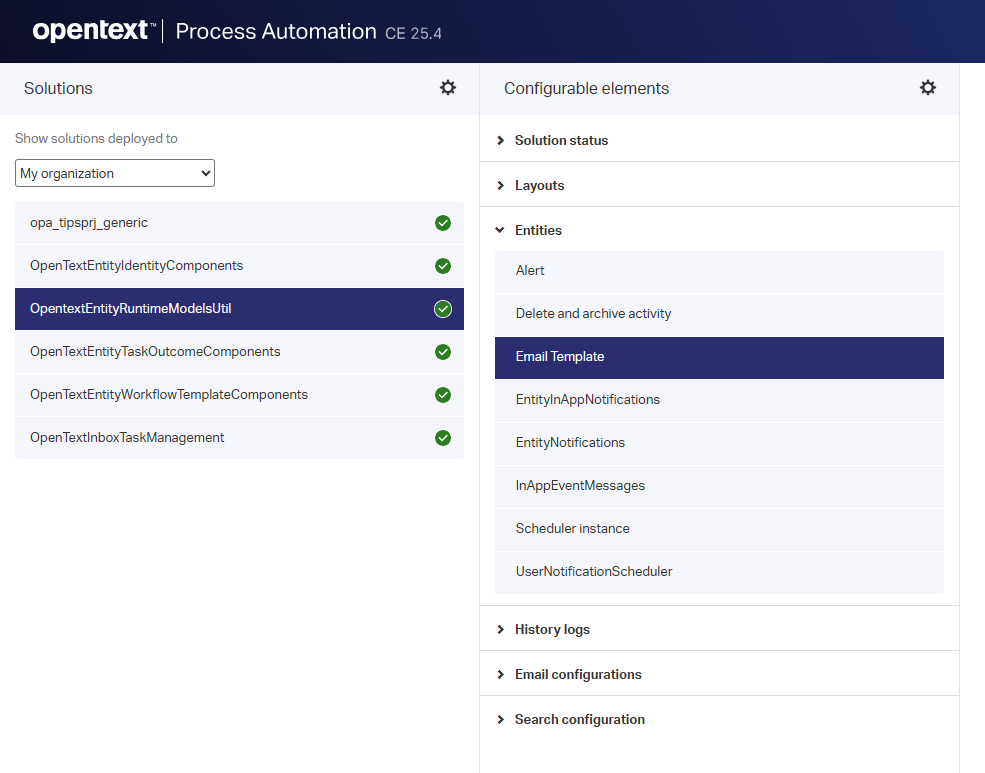Click the OpentextEntityRuntimeModelsUtil status checkmark icon
The height and width of the screenshot is (773, 985).
click(443, 309)
